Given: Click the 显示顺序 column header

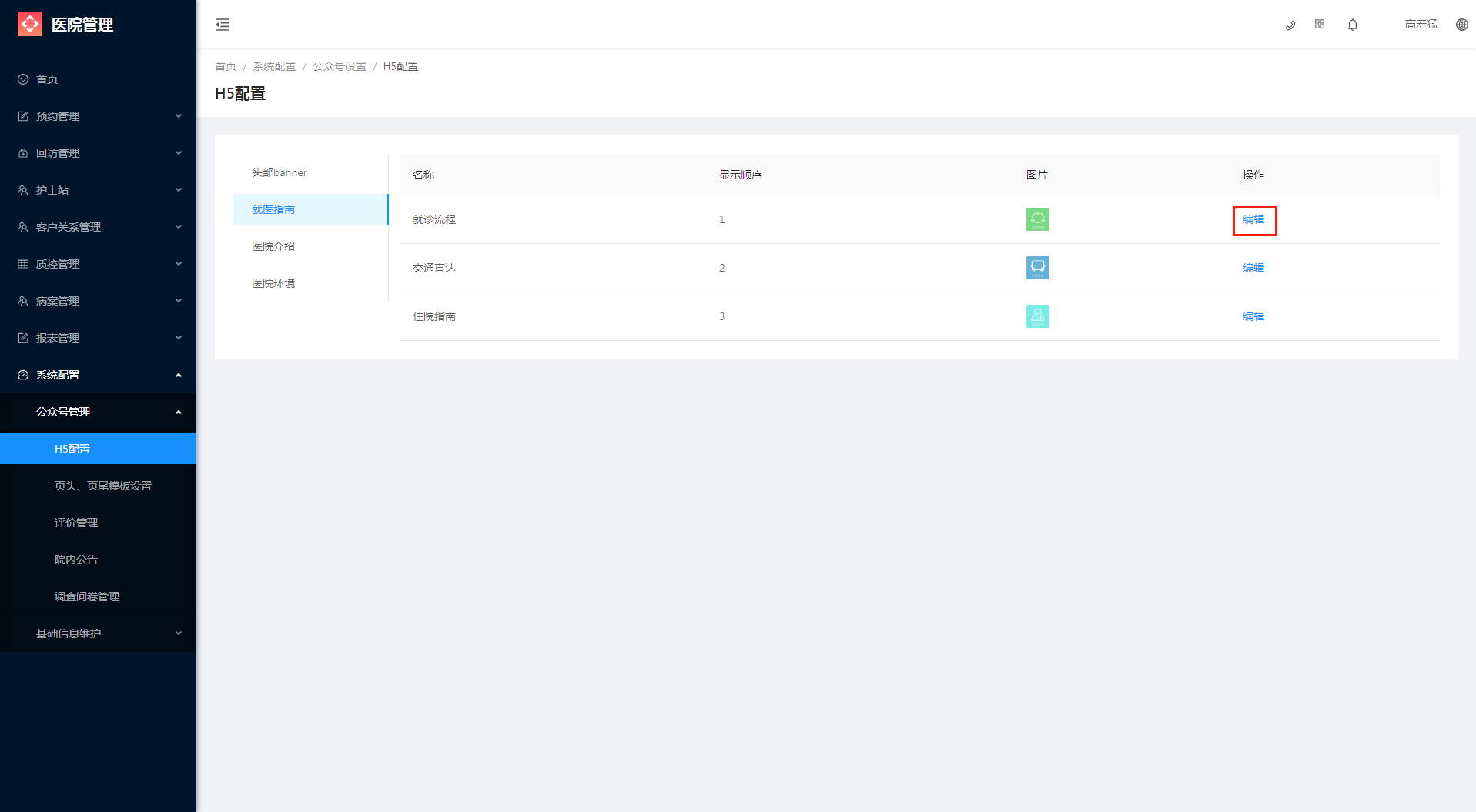Looking at the screenshot, I should [x=741, y=175].
